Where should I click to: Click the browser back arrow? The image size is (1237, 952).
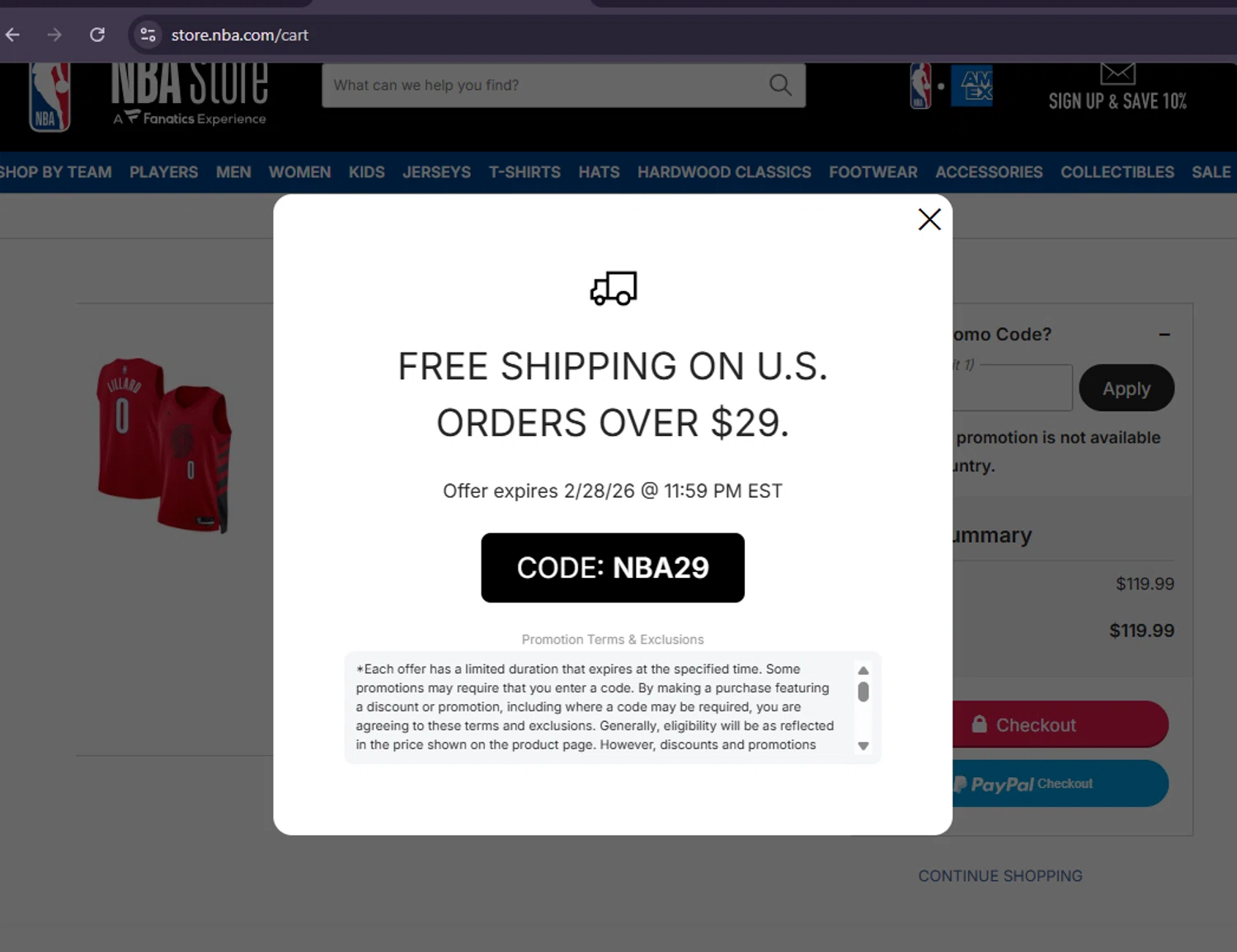(x=13, y=35)
